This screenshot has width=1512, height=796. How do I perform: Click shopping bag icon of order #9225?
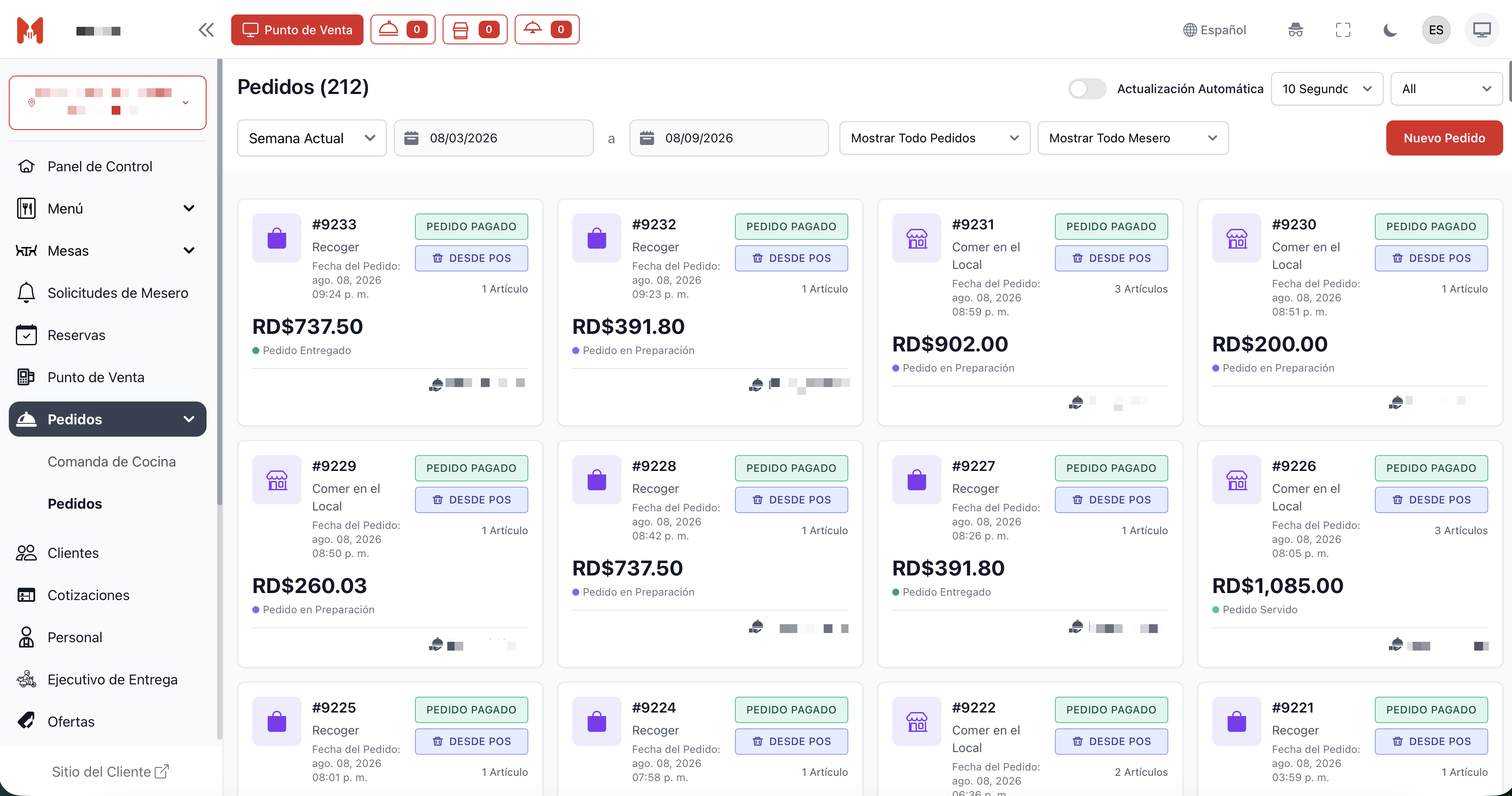coord(276,721)
